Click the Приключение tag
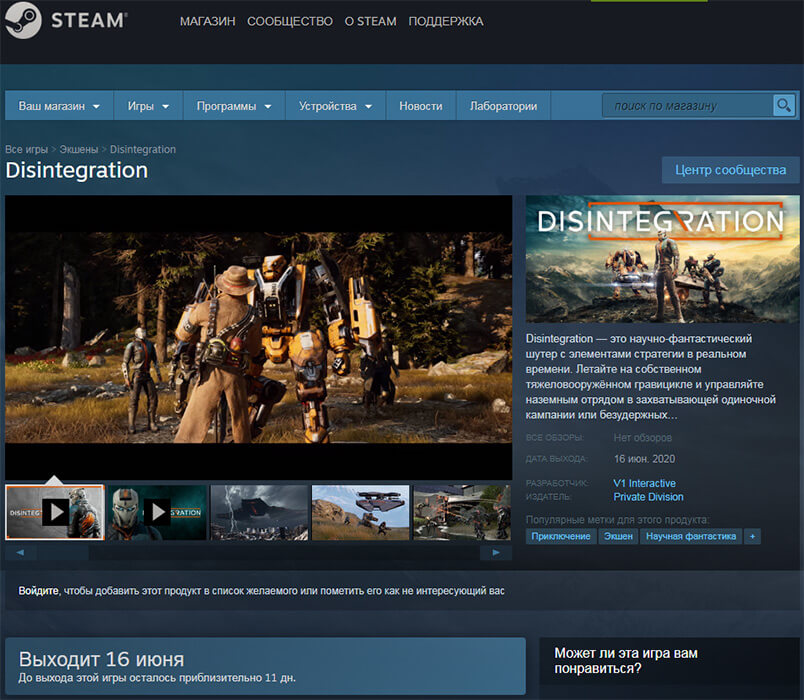804x700 pixels. [561, 536]
